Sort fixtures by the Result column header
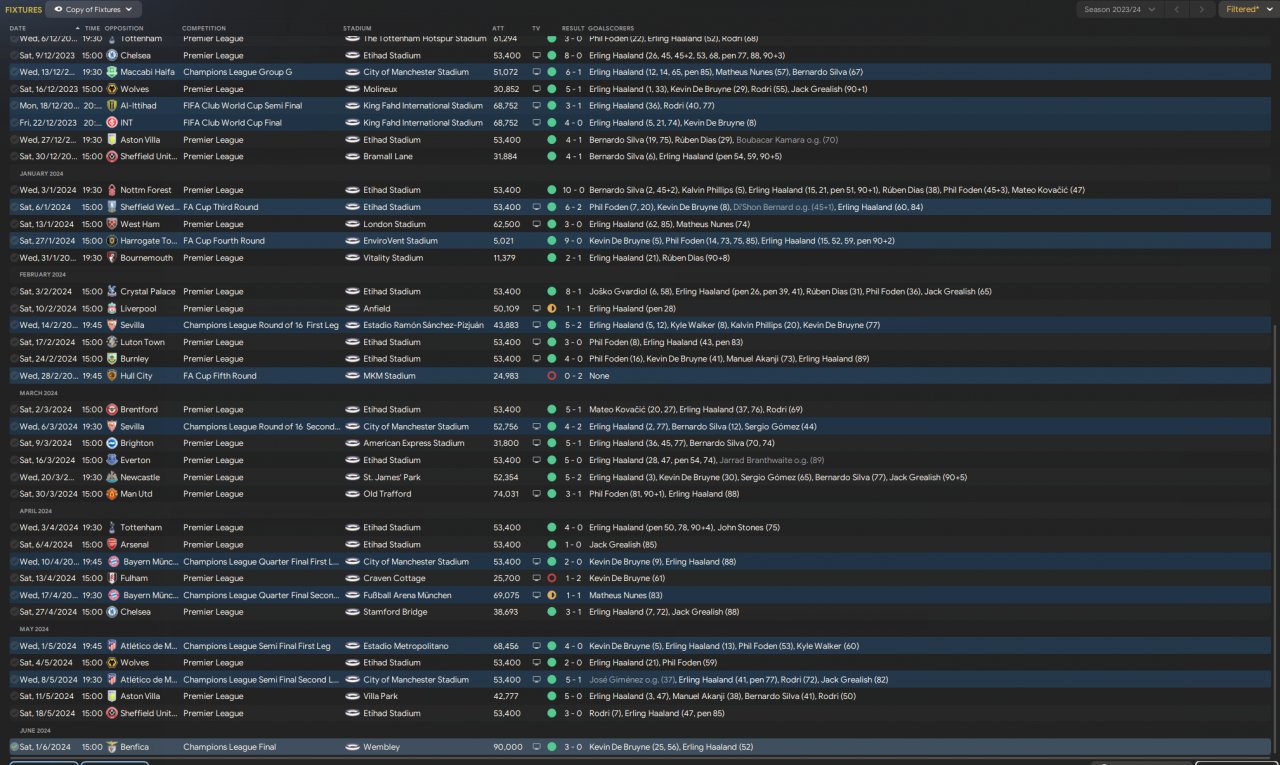This screenshot has width=1280, height=765. point(573,28)
